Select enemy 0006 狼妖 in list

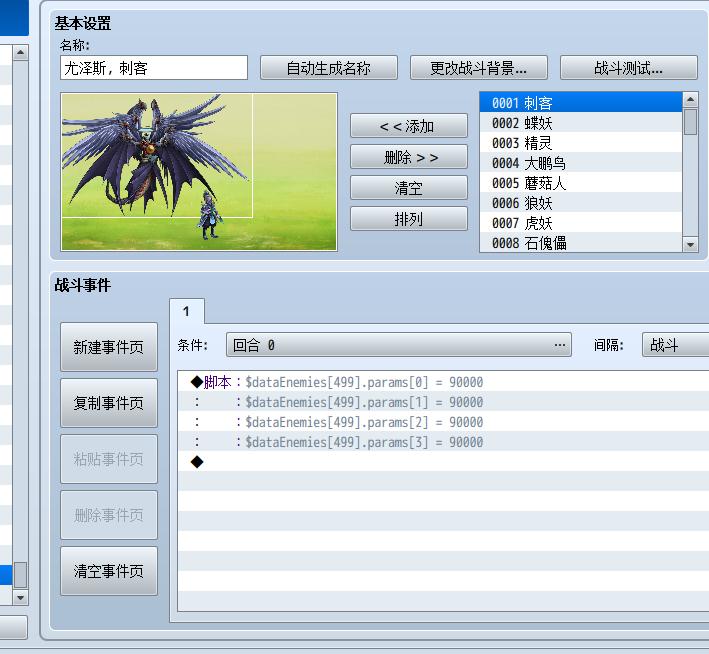pos(581,202)
